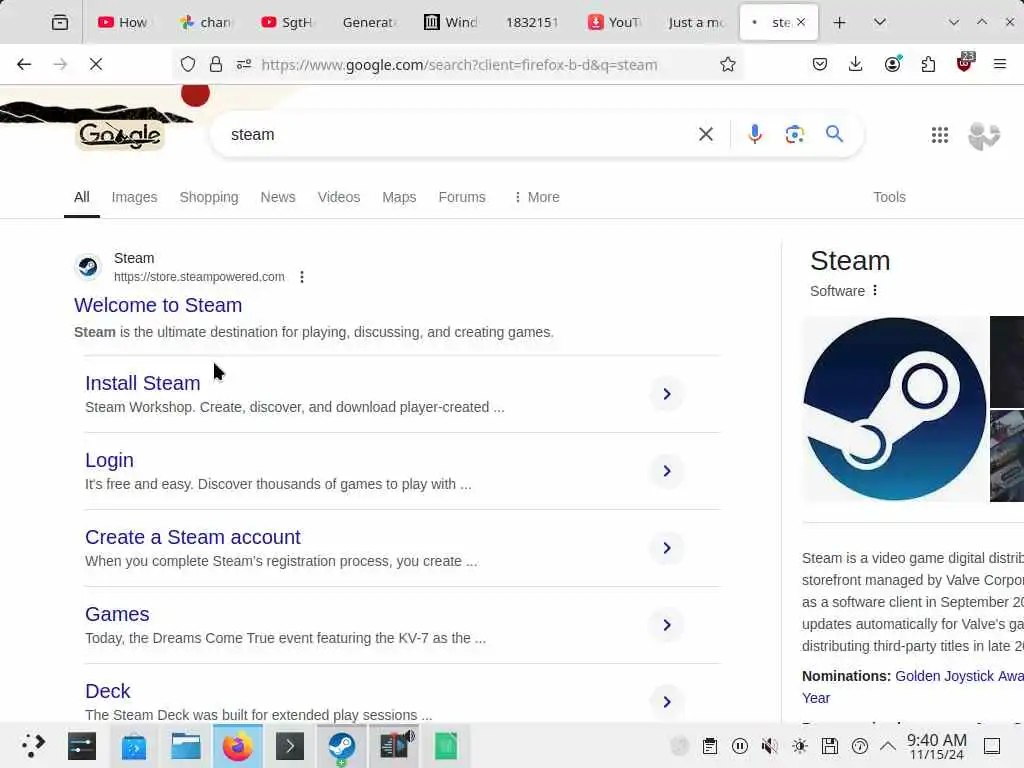1024x768 pixels.
Task: Open the Login link
Action: pos(109,460)
